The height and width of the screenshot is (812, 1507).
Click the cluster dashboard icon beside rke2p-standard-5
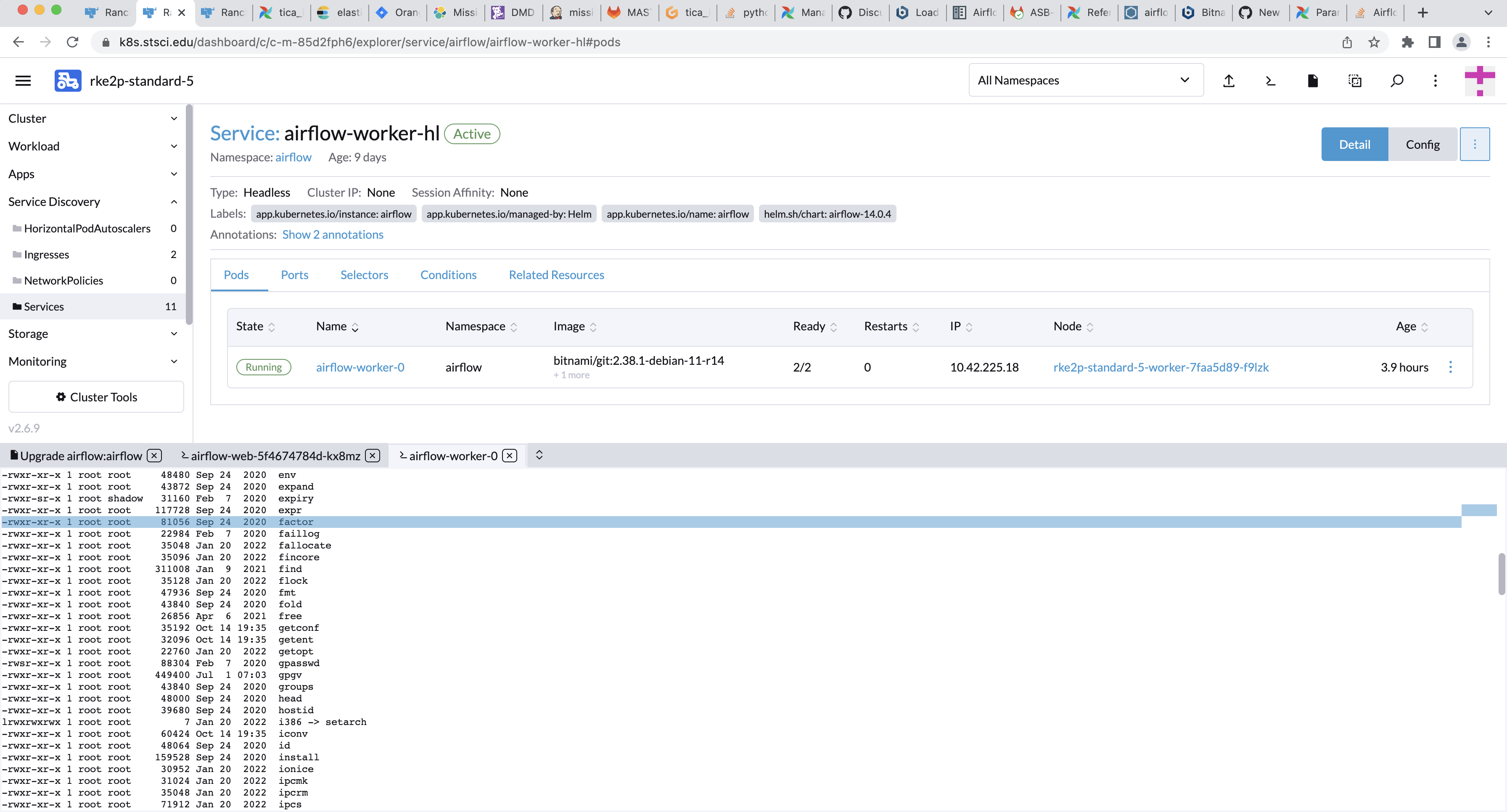coord(67,80)
